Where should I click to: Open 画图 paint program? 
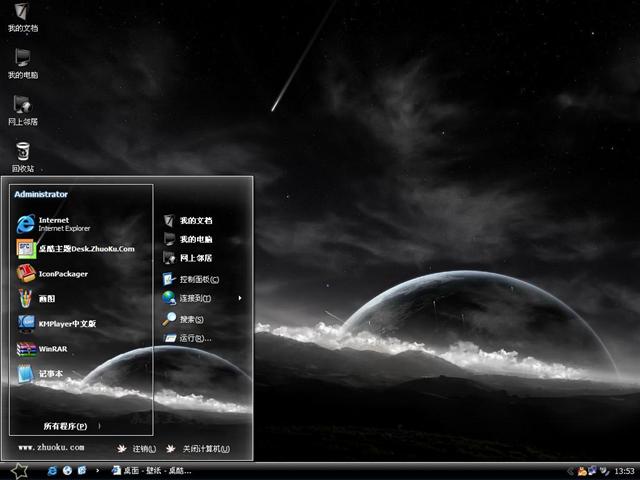pyautogui.click(x=36, y=298)
